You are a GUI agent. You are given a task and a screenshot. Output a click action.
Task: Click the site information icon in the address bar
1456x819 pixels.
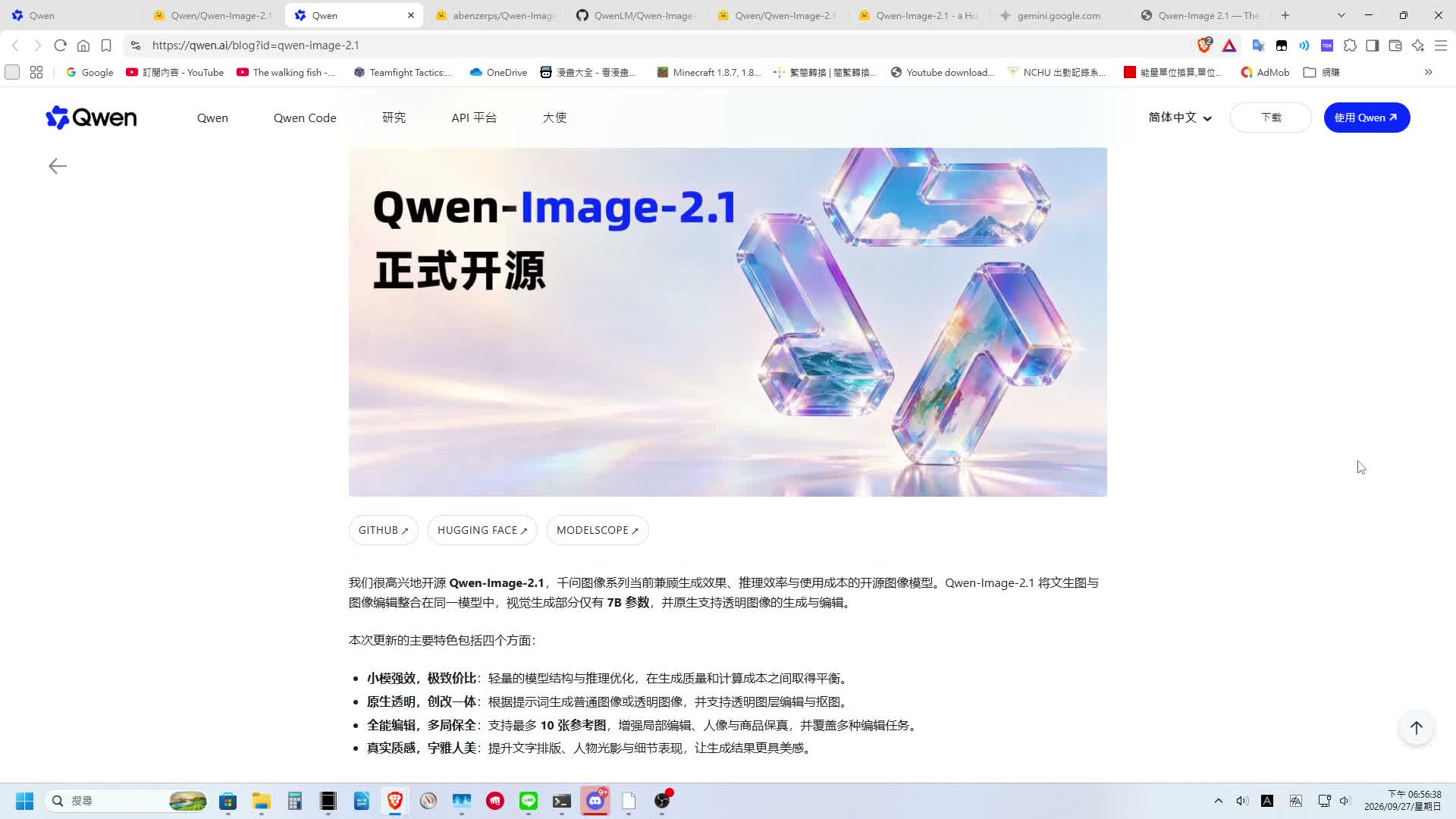coord(136,45)
